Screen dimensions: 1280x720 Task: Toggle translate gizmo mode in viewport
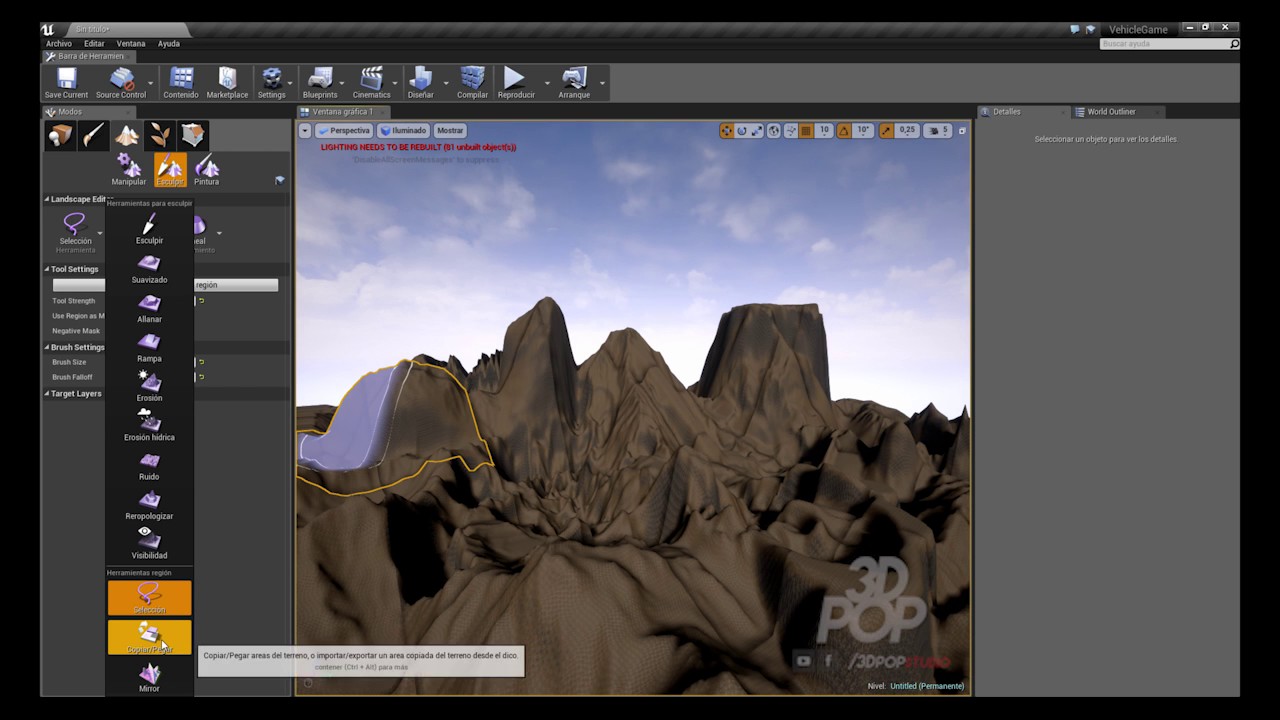pyautogui.click(x=727, y=131)
